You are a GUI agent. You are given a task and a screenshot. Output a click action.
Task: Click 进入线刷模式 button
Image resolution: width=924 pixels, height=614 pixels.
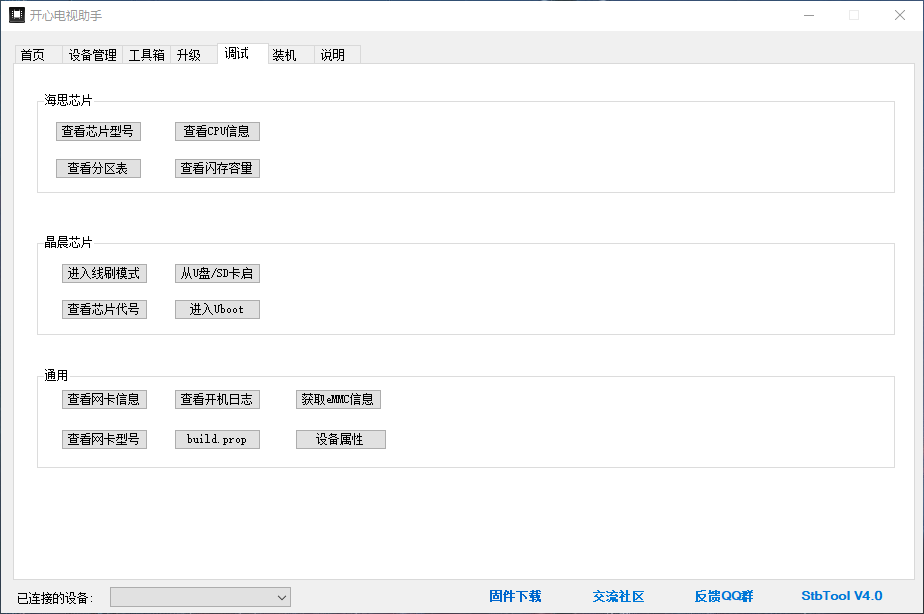(x=104, y=274)
